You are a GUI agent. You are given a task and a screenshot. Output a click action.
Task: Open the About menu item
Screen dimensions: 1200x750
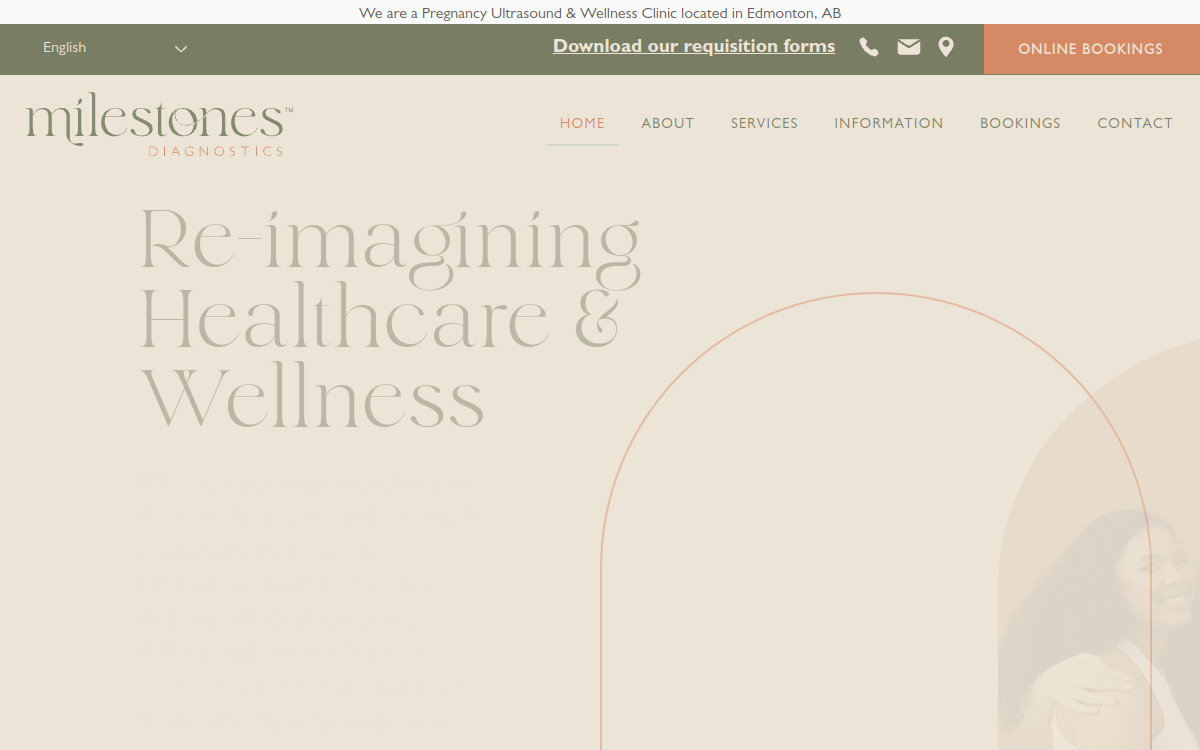click(x=668, y=123)
